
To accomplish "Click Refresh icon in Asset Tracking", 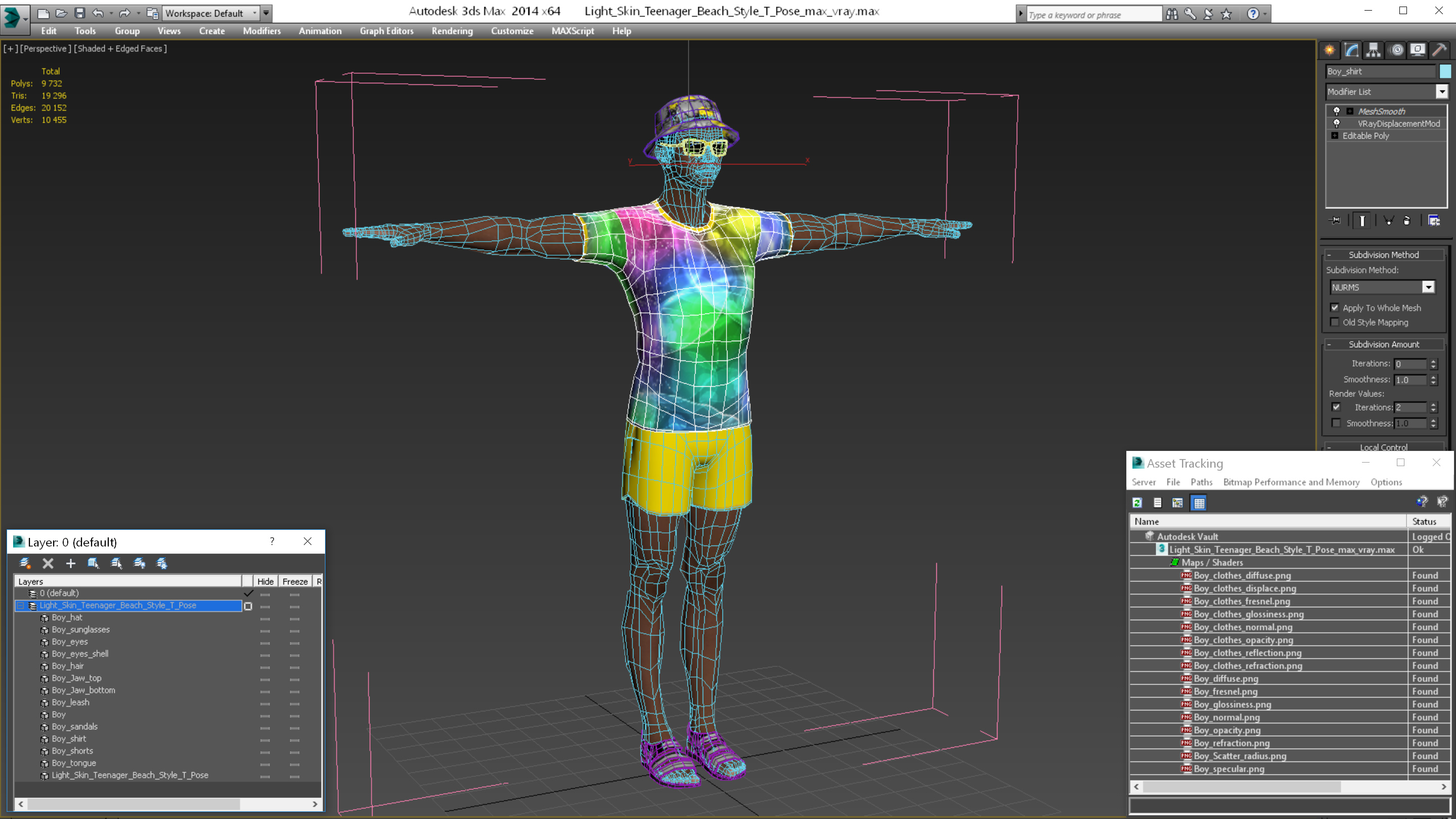I will pyautogui.click(x=1137, y=503).
